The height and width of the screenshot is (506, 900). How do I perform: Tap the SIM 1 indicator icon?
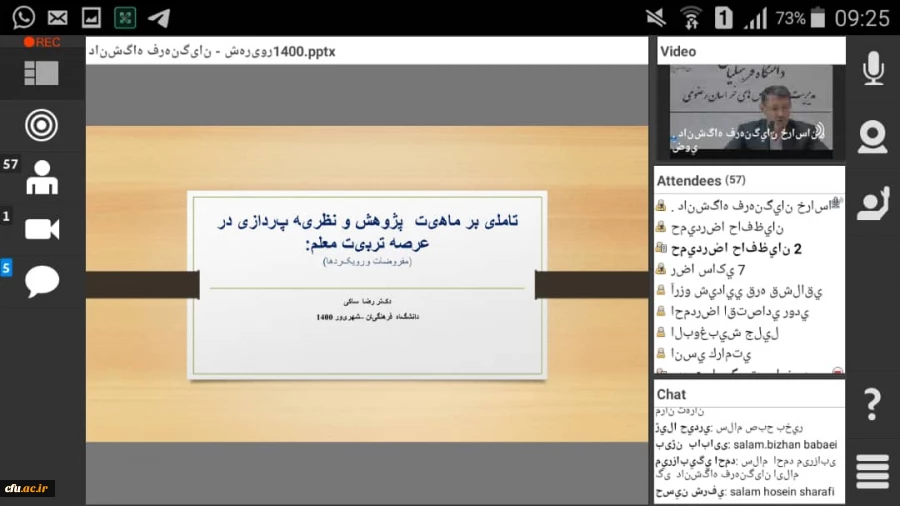coord(723,18)
